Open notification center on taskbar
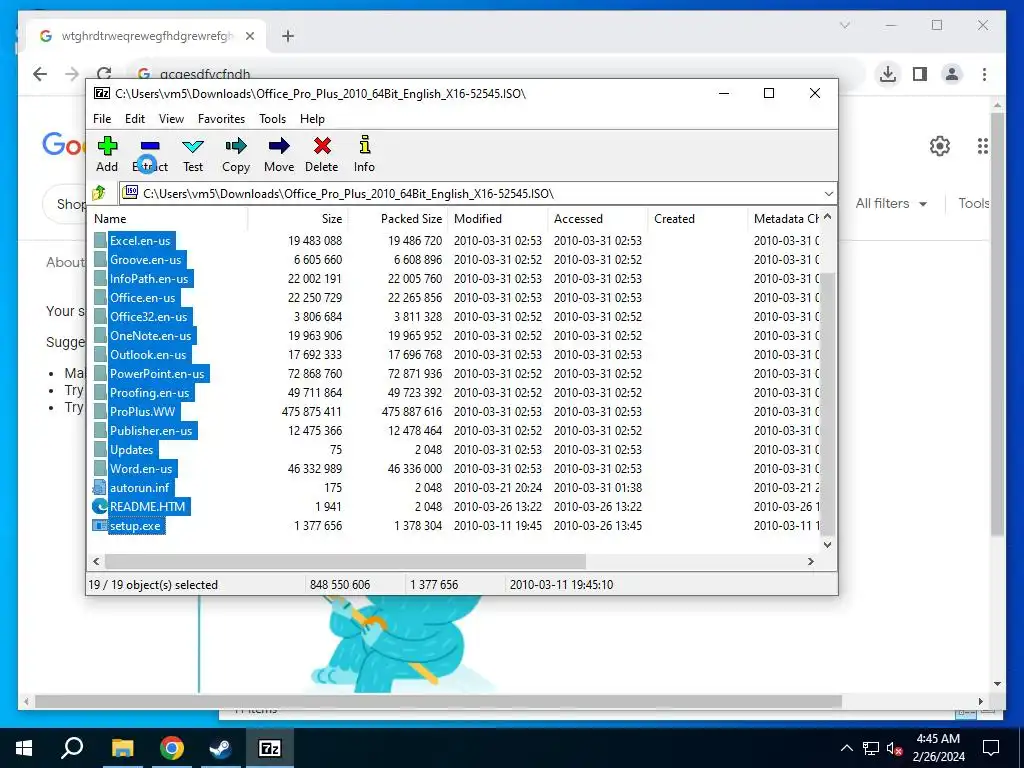This screenshot has width=1024, height=768. pyautogui.click(x=991, y=748)
